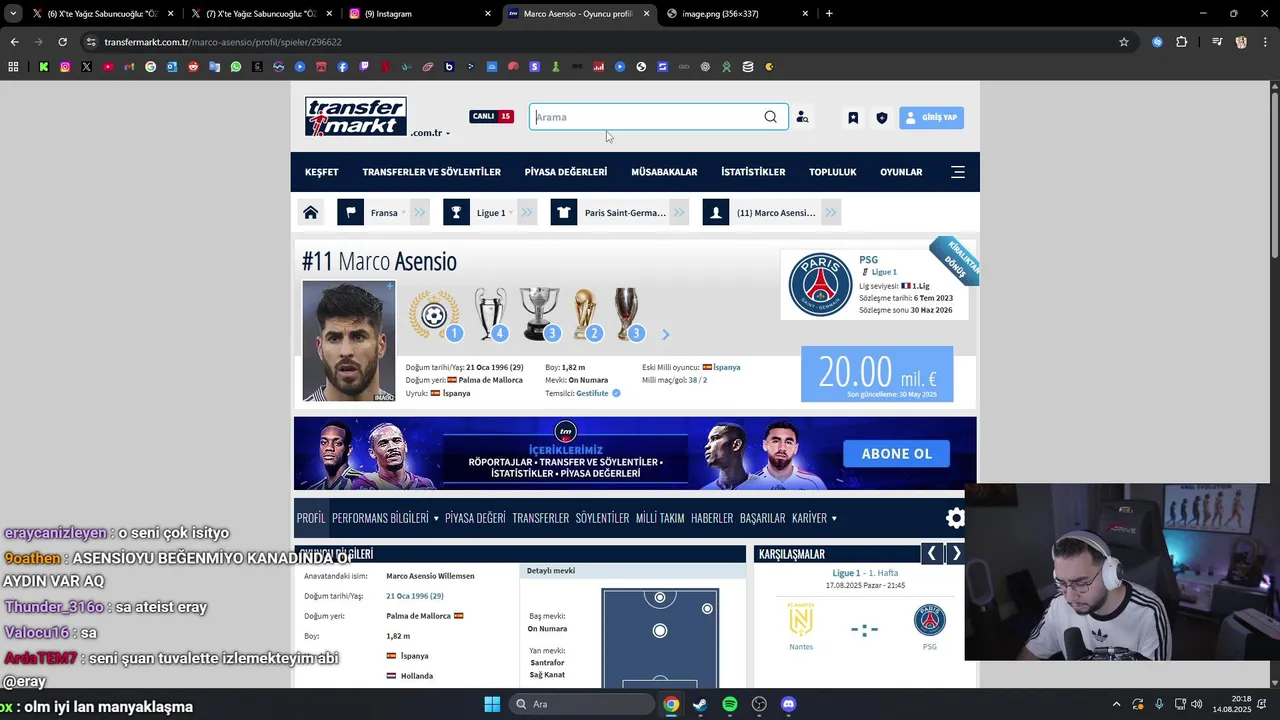Viewport: 1280px width, 720px height.
Task: Reload the page
Action: point(62,42)
